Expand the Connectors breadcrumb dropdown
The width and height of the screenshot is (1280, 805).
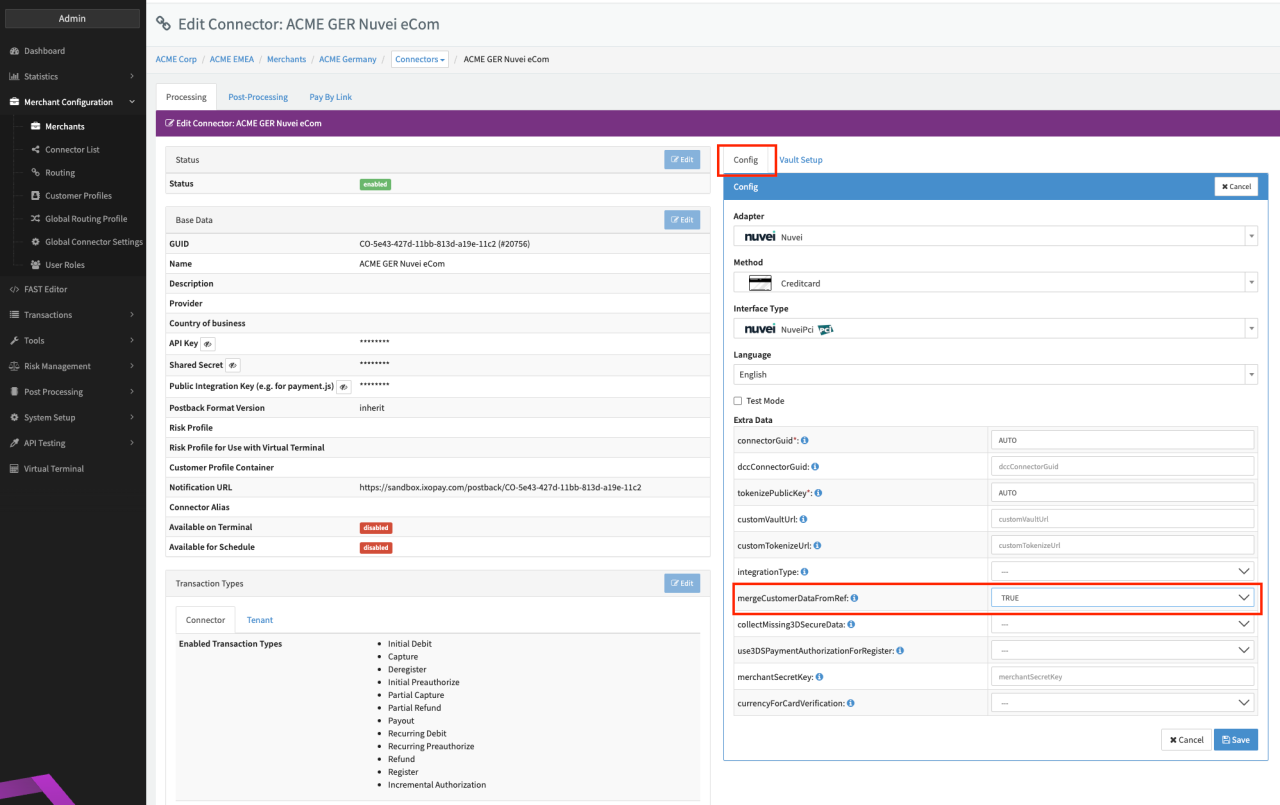pyautogui.click(x=419, y=60)
